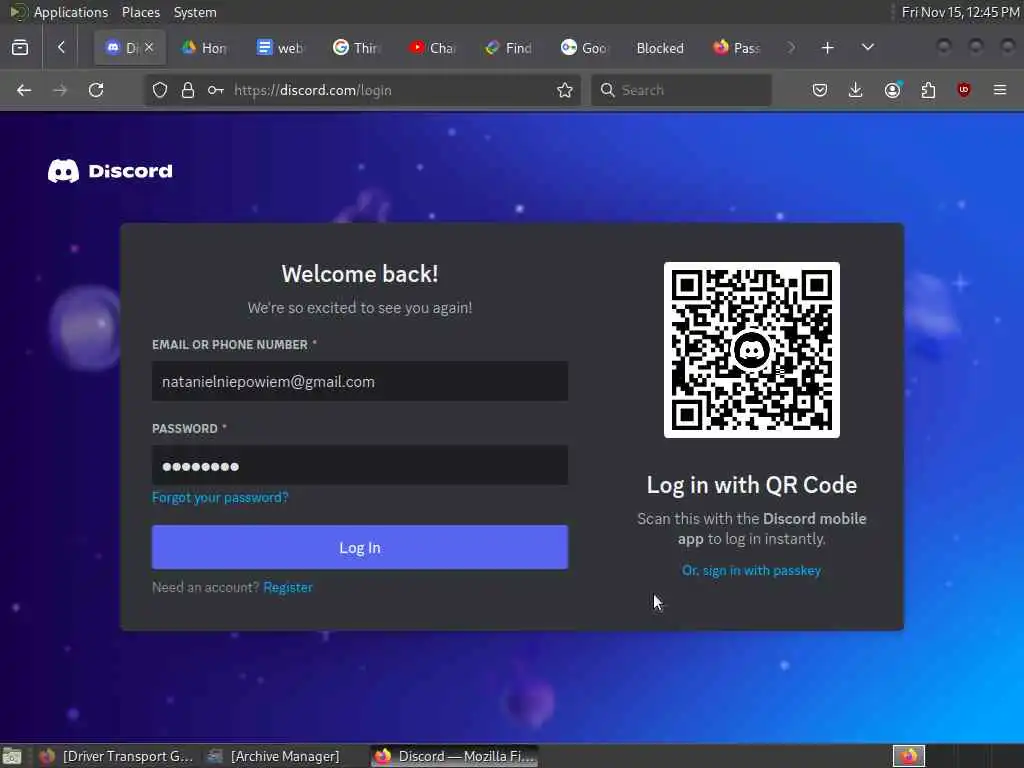
Task: Click the uBlock Origin icon
Action: point(964,90)
